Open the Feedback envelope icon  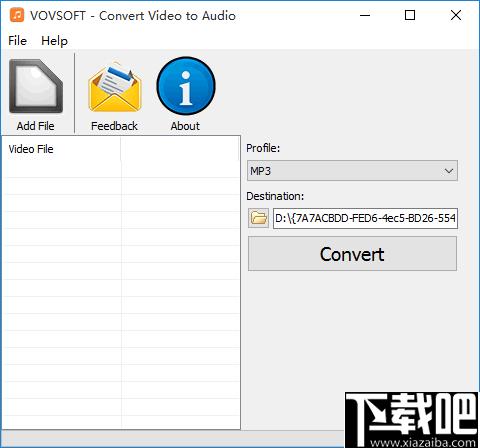coord(115,87)
